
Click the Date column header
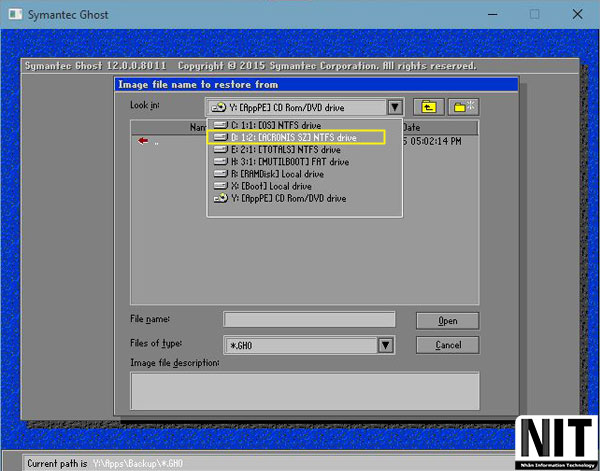(x=440, y=127)
